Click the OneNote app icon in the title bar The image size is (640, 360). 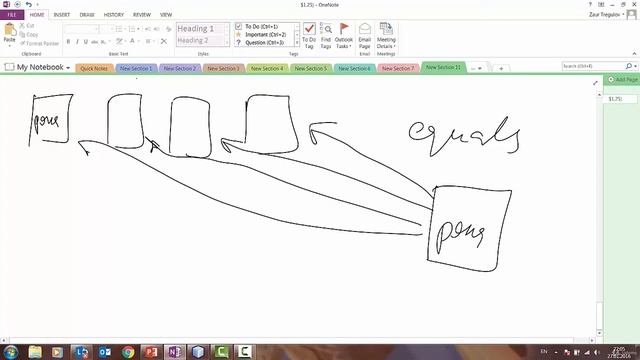point(6,4)
